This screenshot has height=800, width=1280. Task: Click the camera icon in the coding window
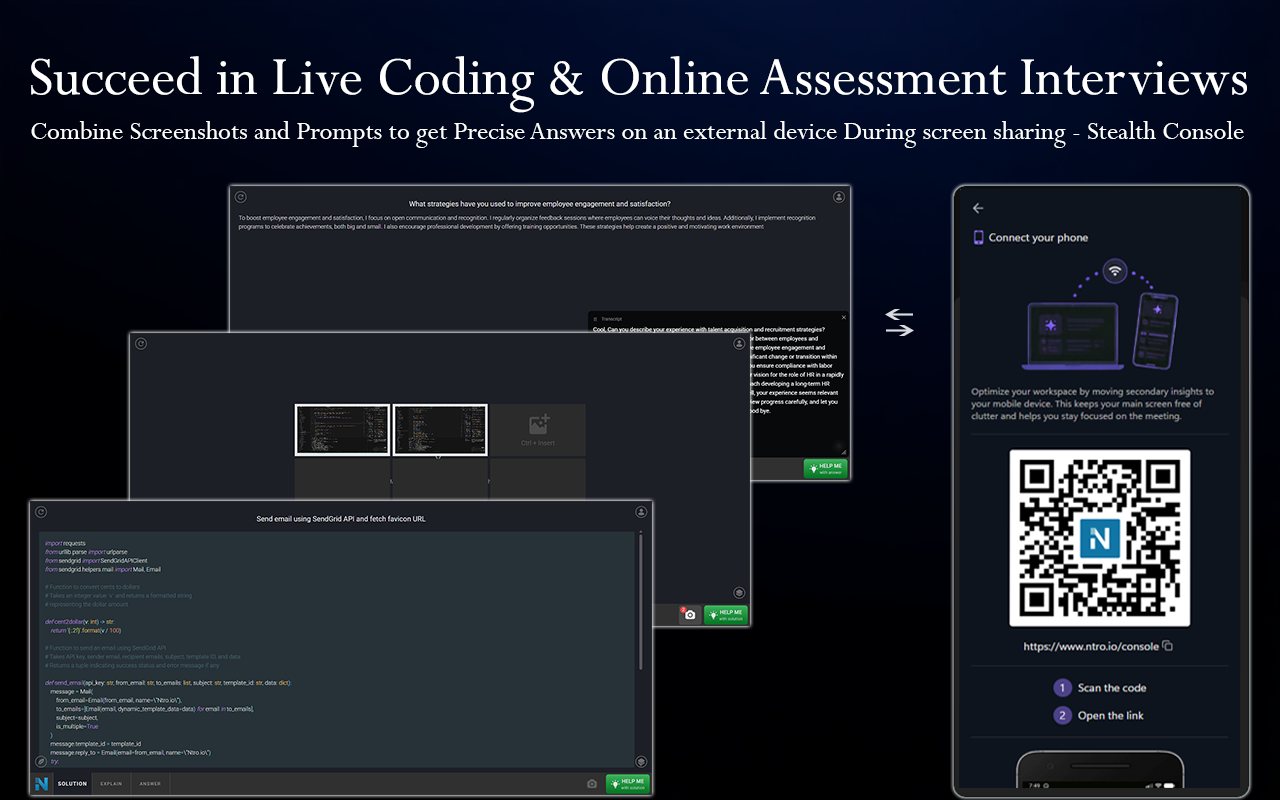pos(592,784)
